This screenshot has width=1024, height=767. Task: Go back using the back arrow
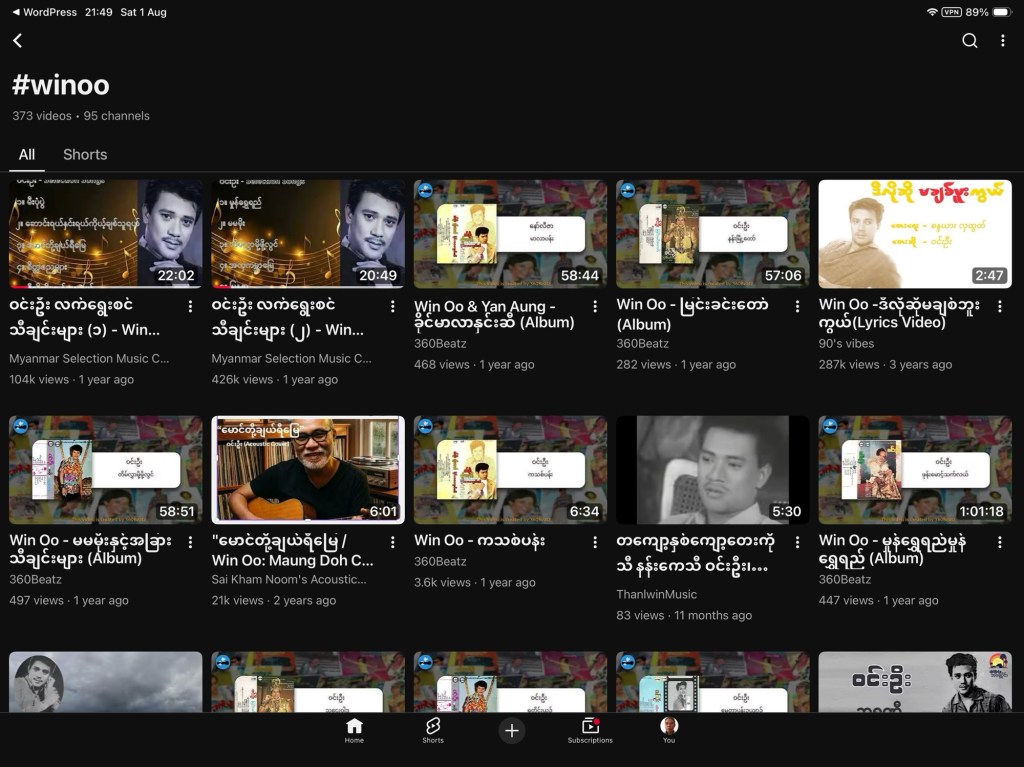(18, 41)
